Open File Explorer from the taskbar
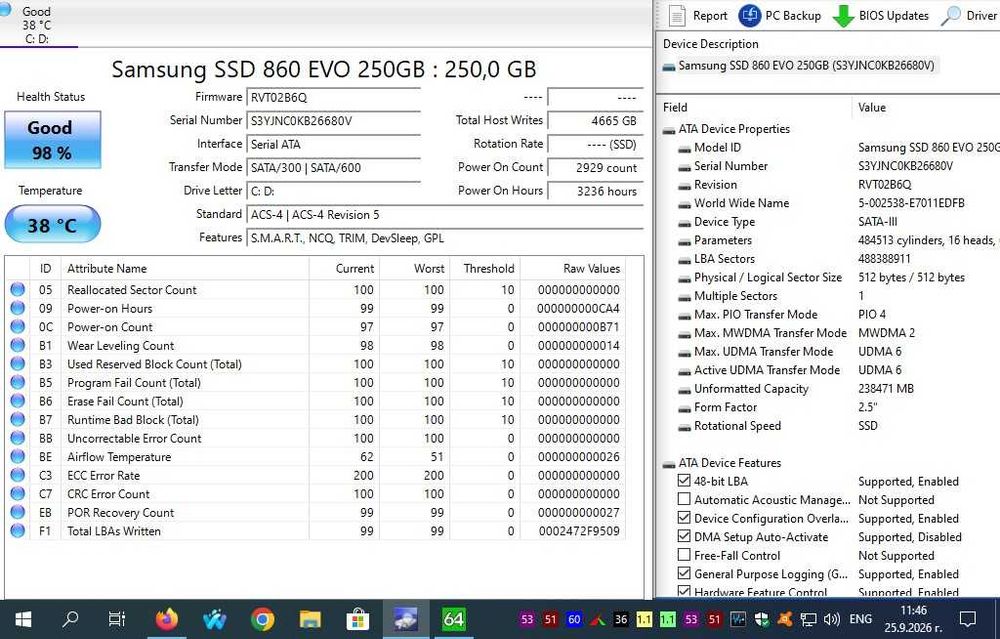This screenshot has width=1000, height=639. click(x=310, y=619)
